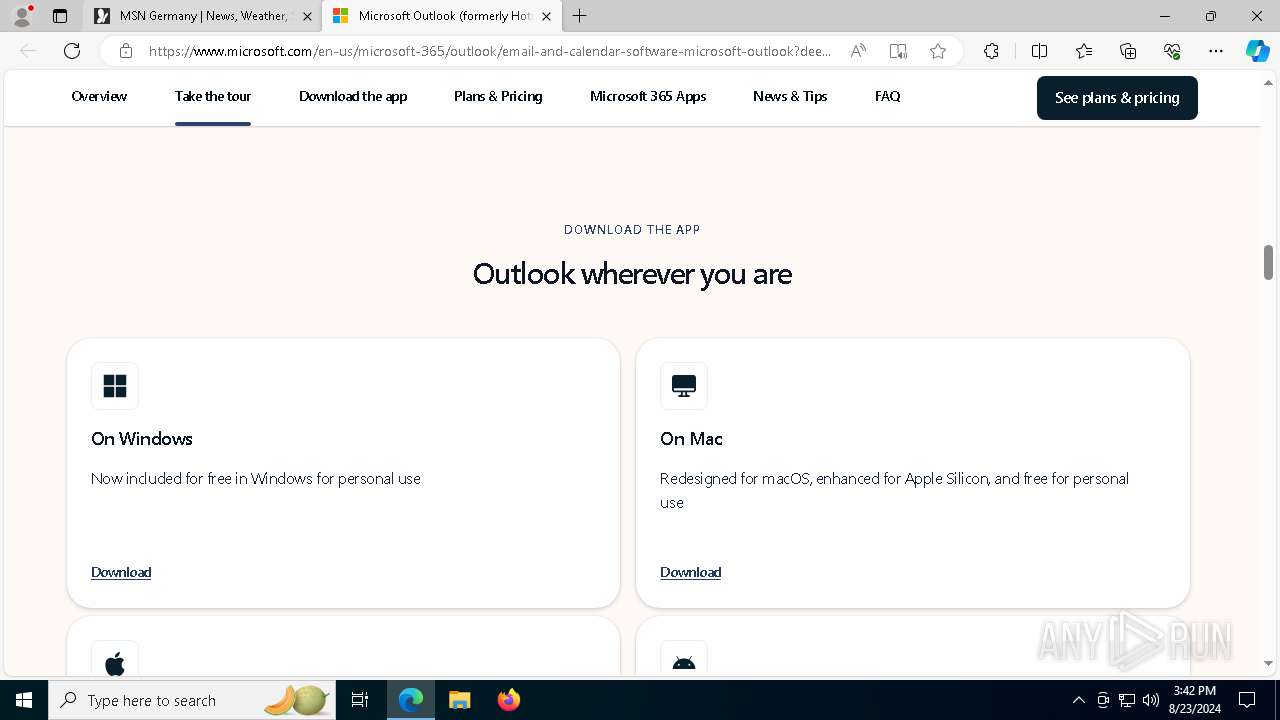Viewport: 1280px width, 720px height.
Task: Open Microsoft 365 Apps nav item
Action: point(648,96)
